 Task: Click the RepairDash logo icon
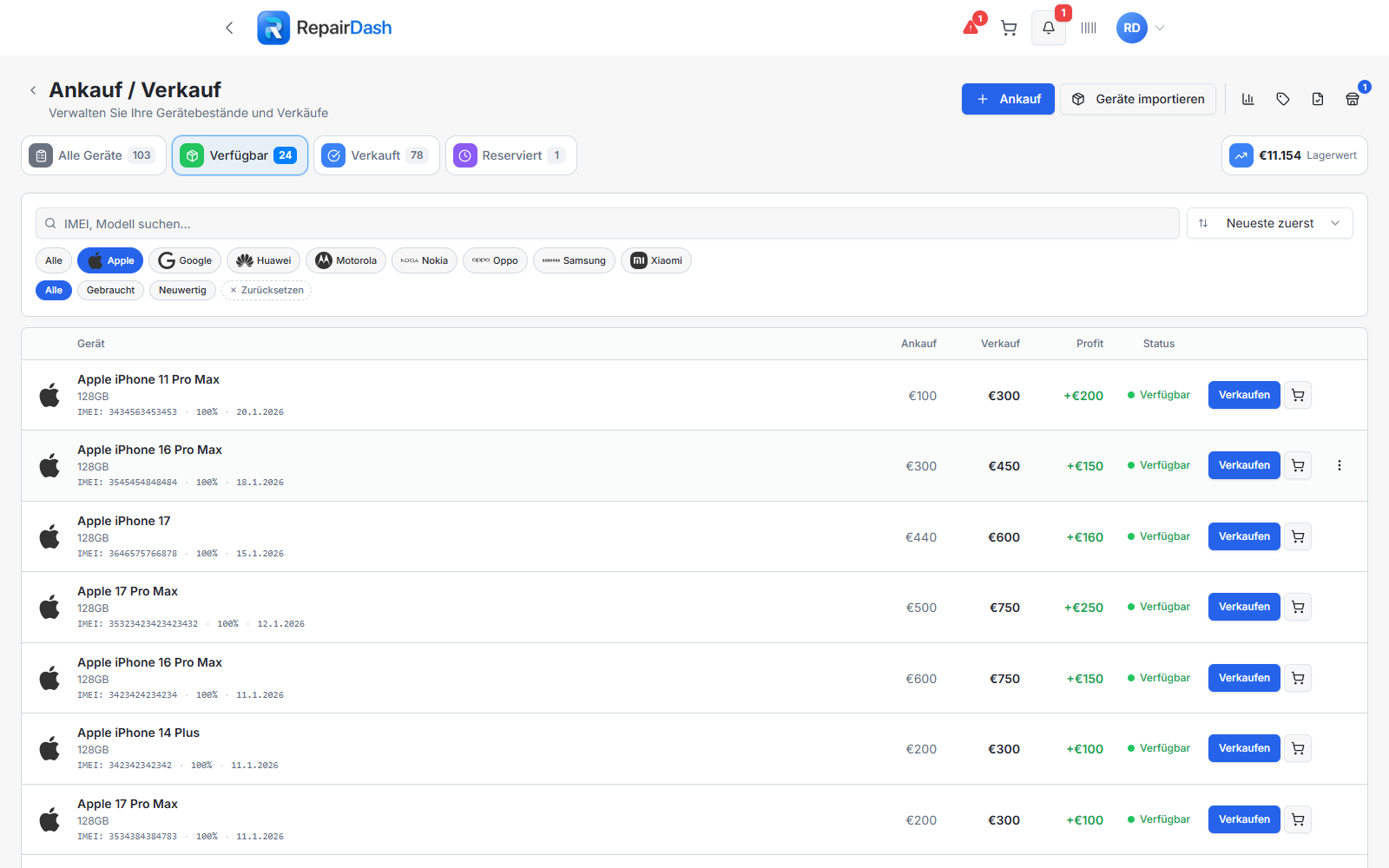pyautogui.click(x=273, y=28)
